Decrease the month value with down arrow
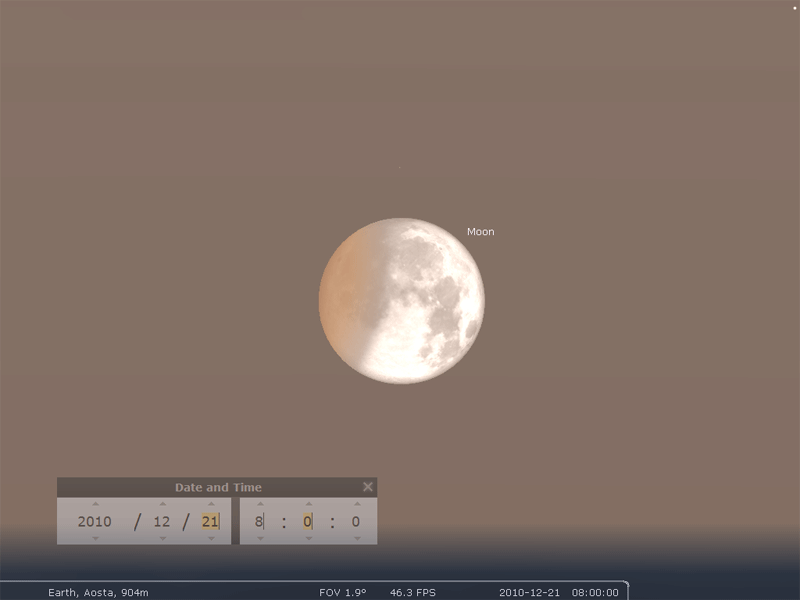This screenshot has width=800, height=600. pyautogui.click(x=163, y=538)
